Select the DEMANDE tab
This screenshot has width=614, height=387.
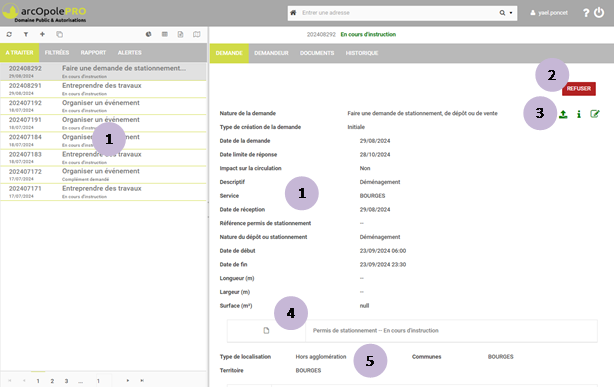coord(229,53)
